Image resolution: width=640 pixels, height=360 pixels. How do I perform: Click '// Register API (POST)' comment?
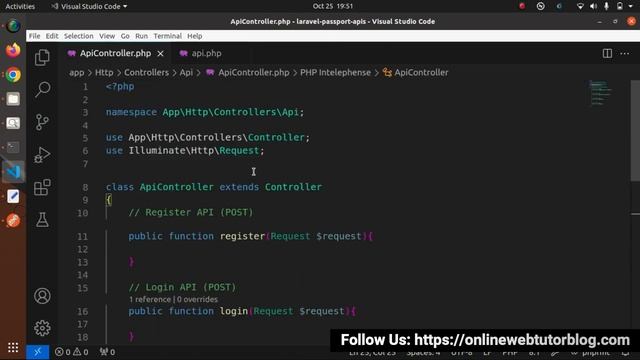[x=191, y=213]
